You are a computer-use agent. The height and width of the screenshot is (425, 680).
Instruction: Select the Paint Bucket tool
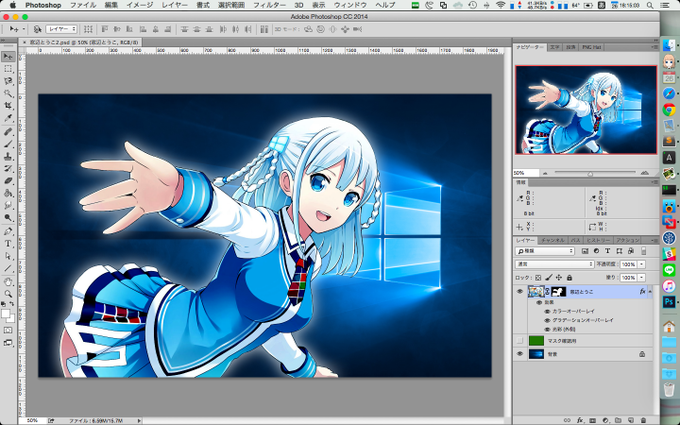point(8,193)
